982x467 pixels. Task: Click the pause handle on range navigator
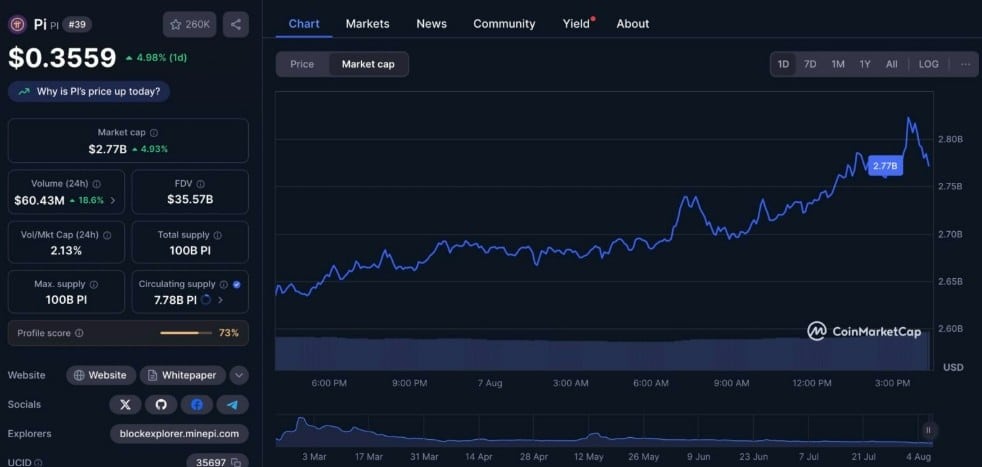[928, 430]
